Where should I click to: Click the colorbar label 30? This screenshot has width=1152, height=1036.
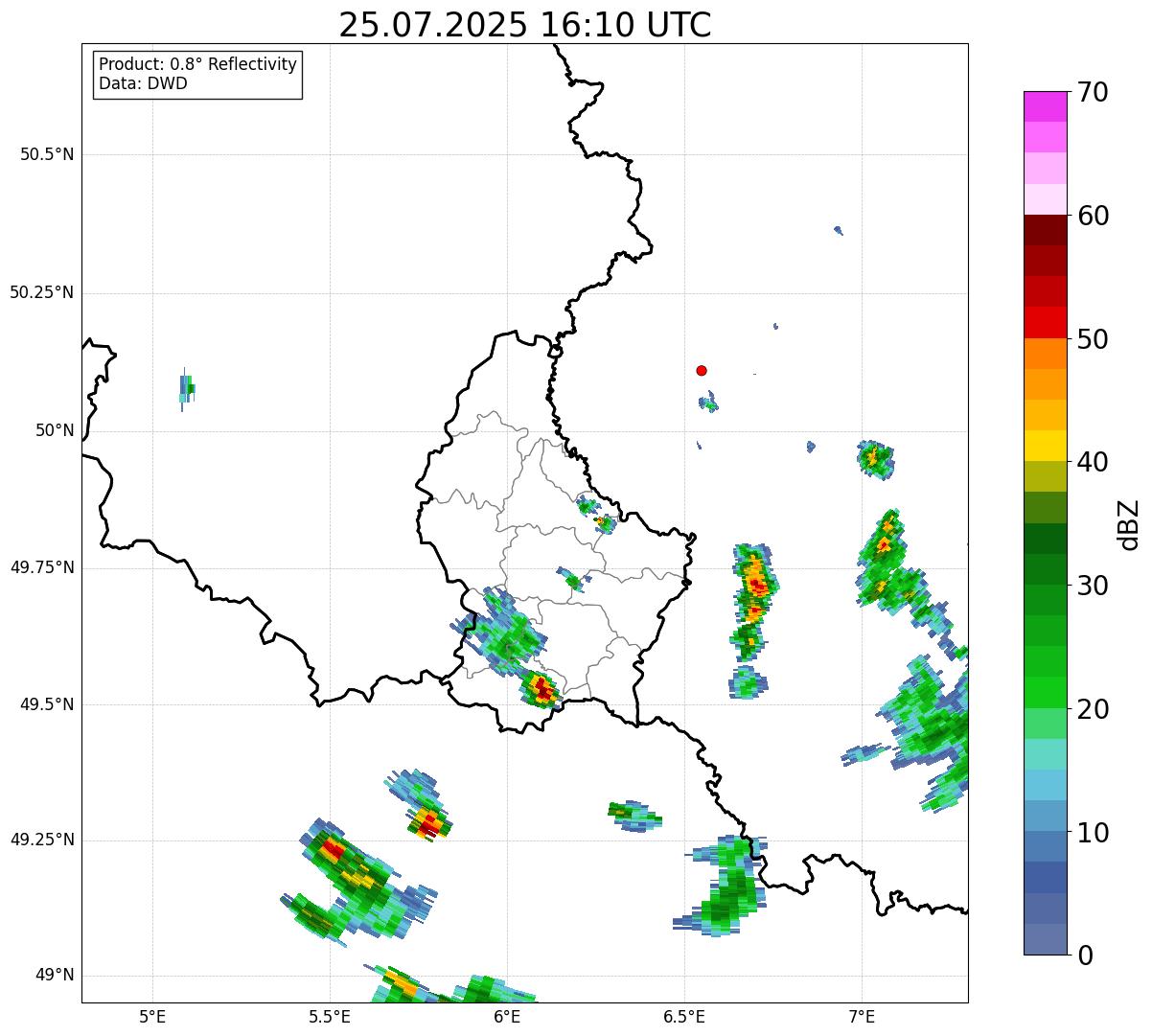tap(1093, 586)
